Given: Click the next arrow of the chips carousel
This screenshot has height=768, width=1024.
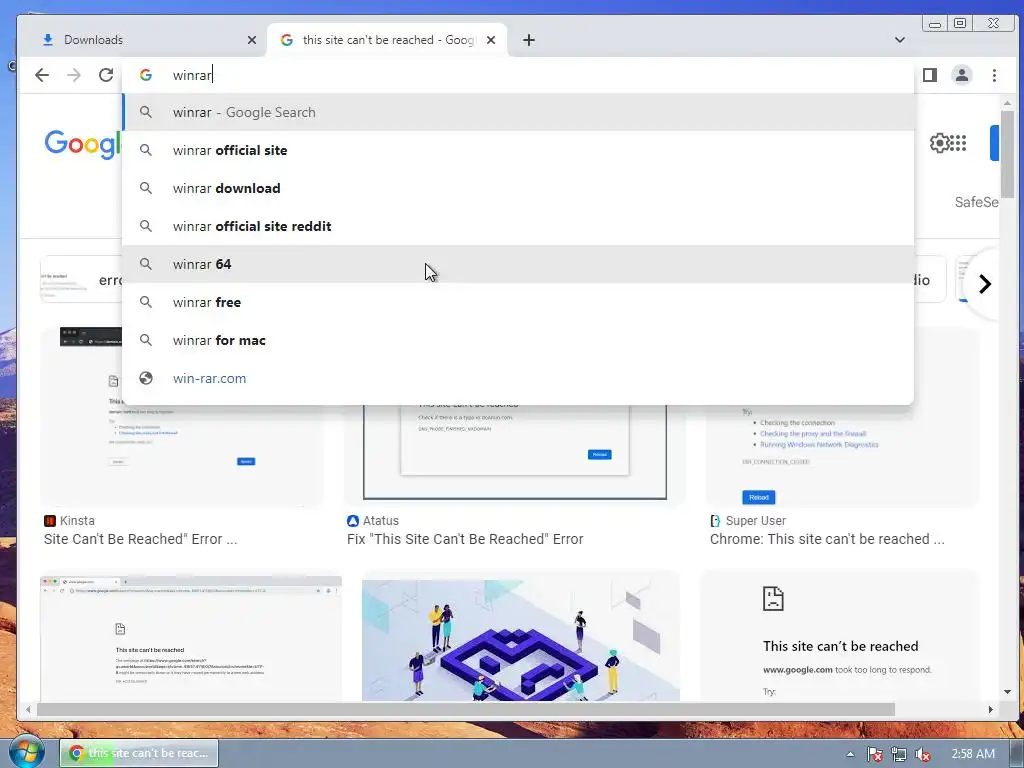Looking at the screenshot, I should (985, 283).
